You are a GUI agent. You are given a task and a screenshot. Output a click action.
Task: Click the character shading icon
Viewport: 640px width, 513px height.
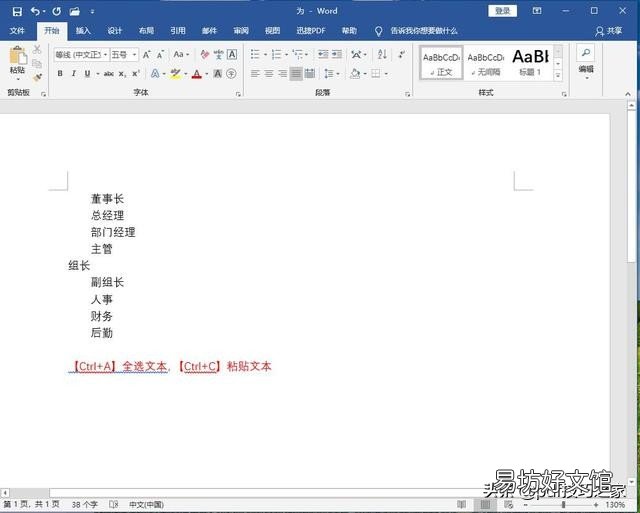click(x=218, y=74)
